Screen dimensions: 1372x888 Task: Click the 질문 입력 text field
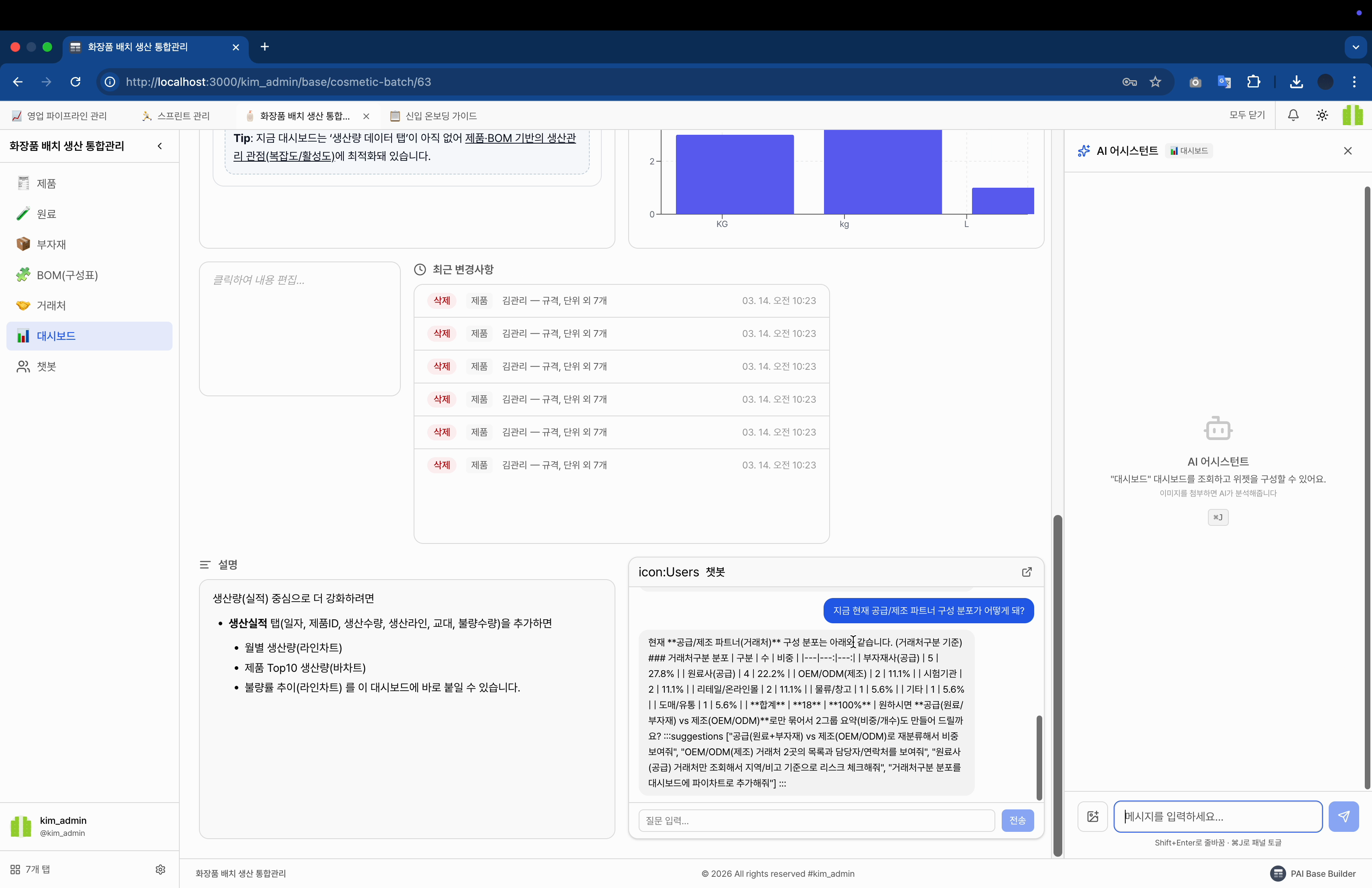[x=816, y=820]
